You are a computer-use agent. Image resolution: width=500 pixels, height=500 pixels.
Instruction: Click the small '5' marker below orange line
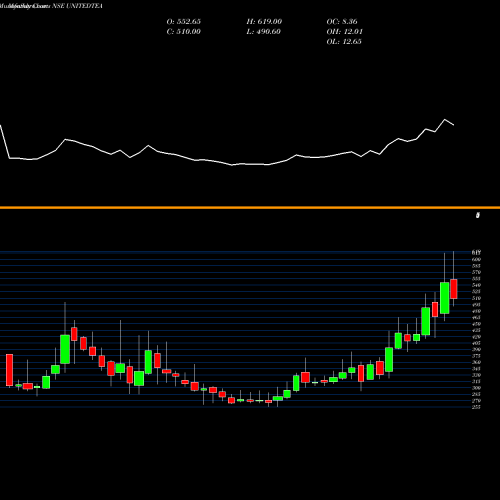point(478,215)
